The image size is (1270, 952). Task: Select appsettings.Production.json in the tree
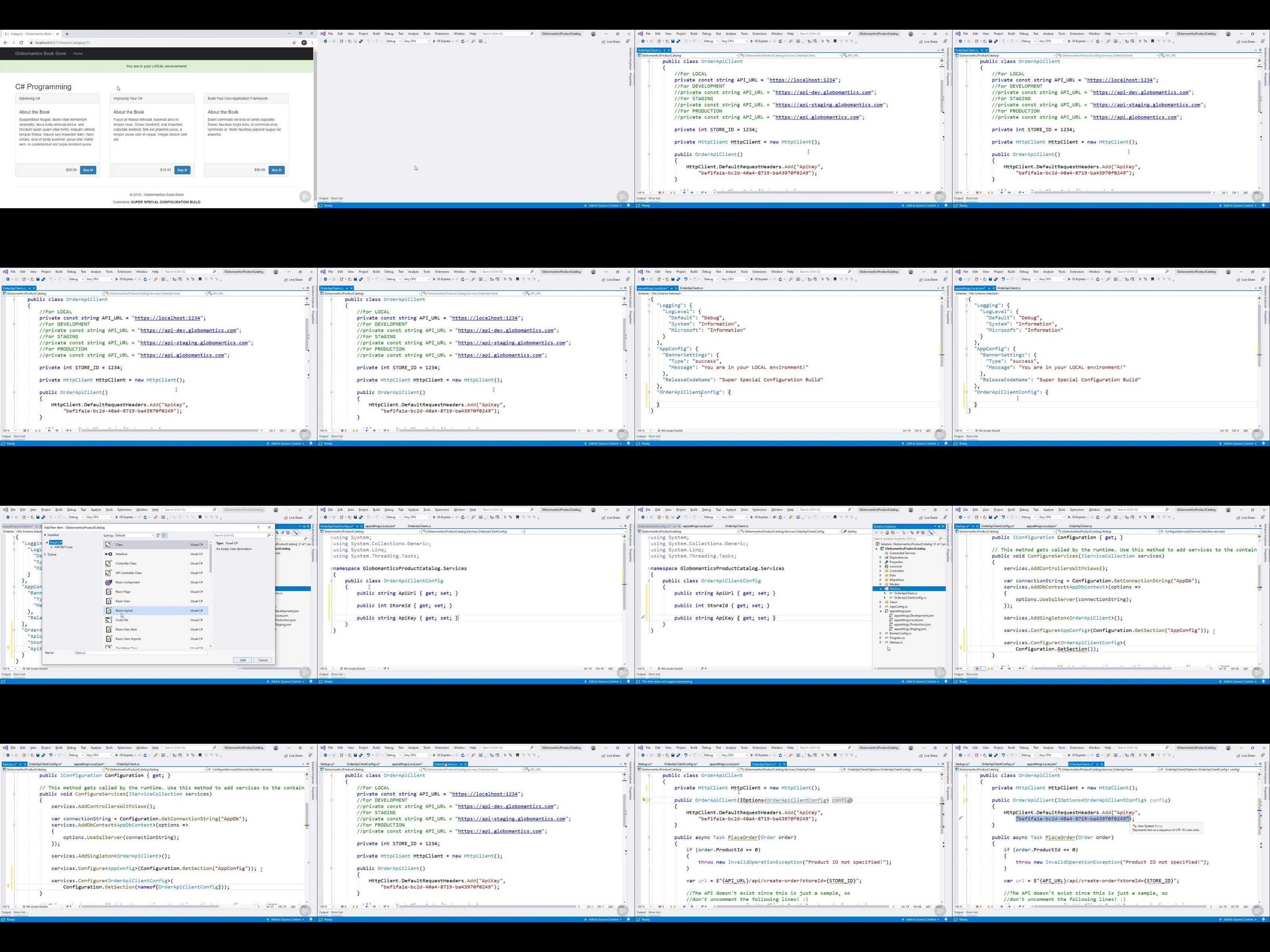(912, 624)
